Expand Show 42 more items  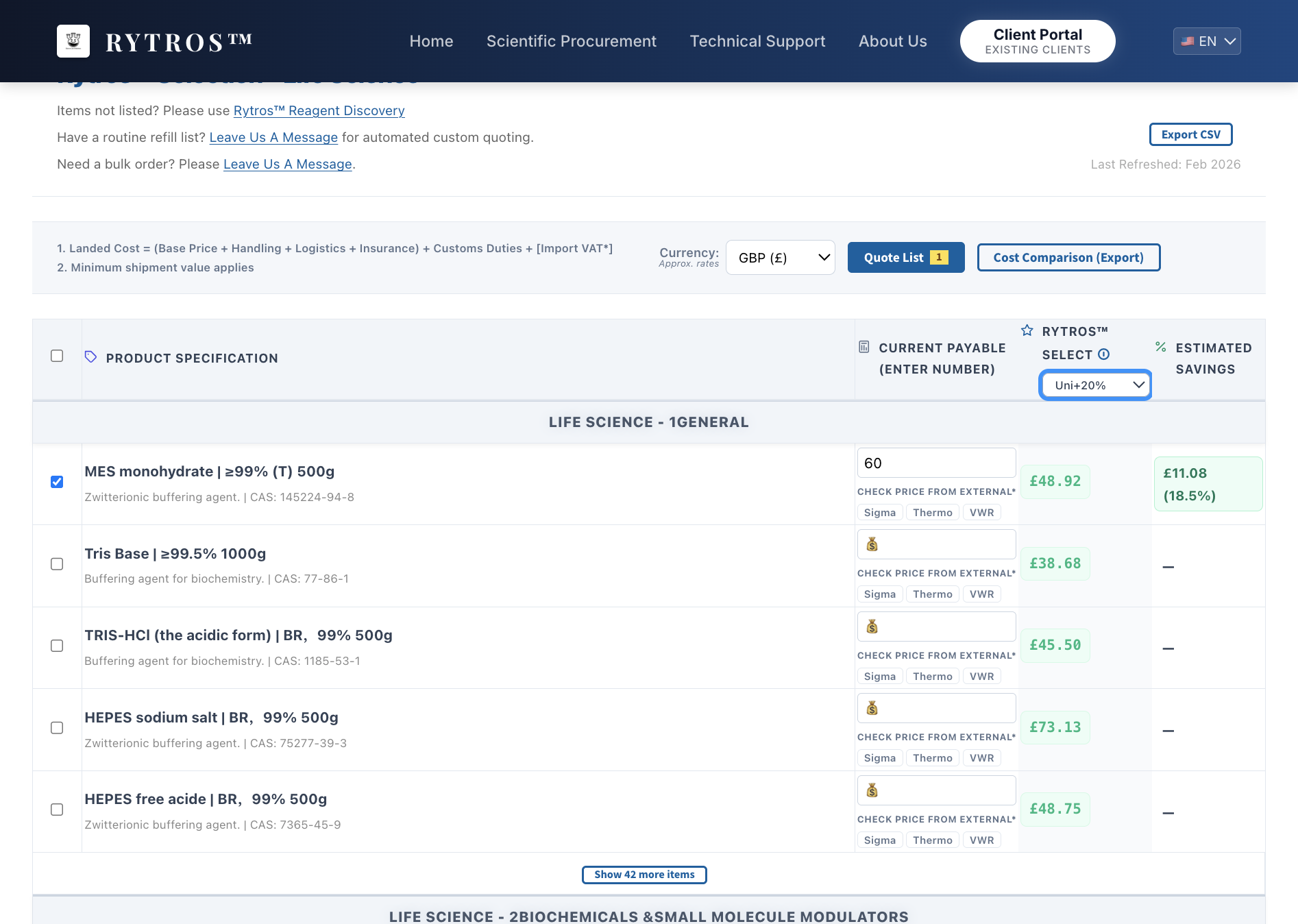coord(644,875)
